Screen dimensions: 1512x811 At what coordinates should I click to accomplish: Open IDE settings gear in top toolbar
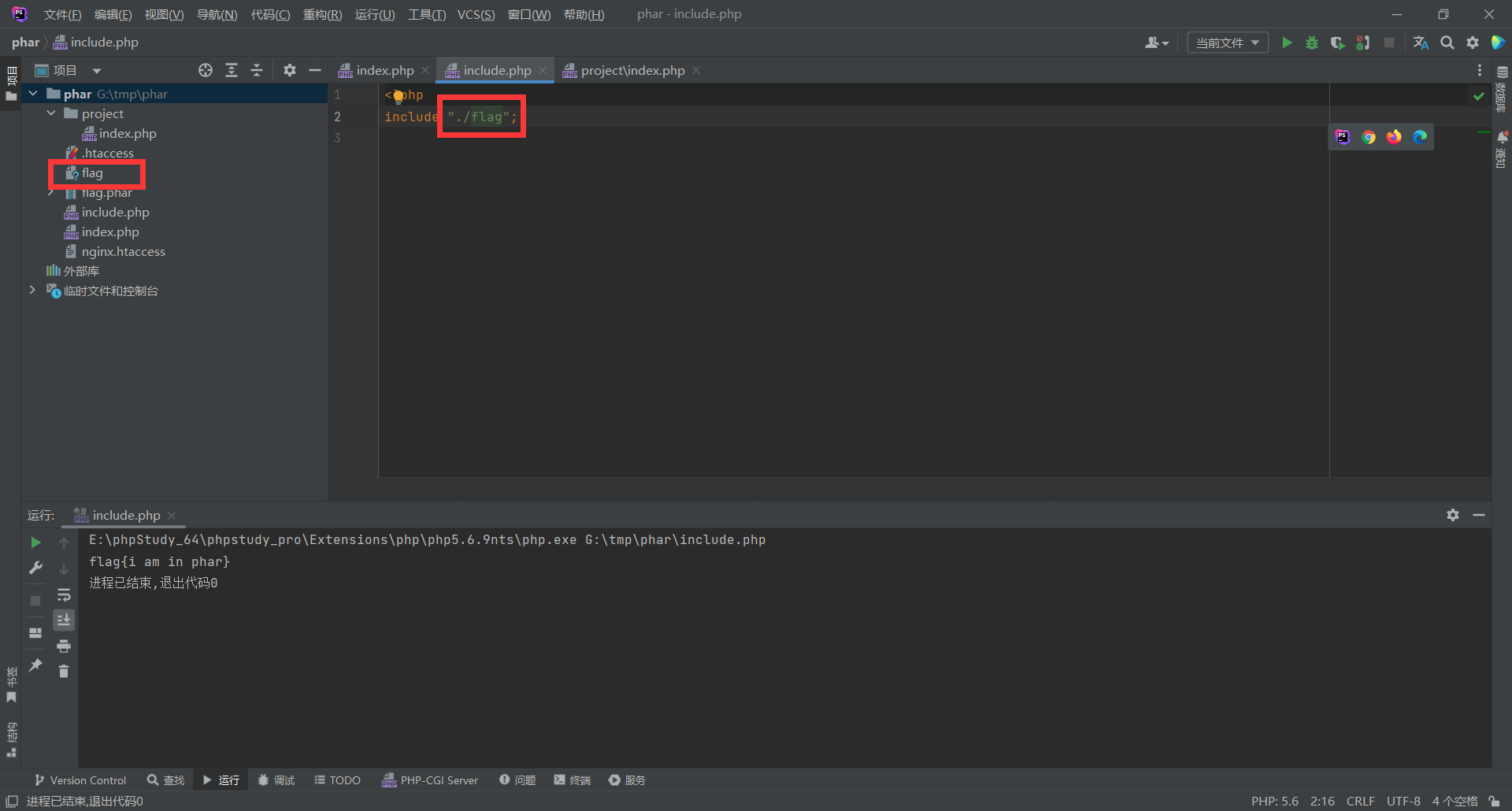click(x=1473, y=43)
